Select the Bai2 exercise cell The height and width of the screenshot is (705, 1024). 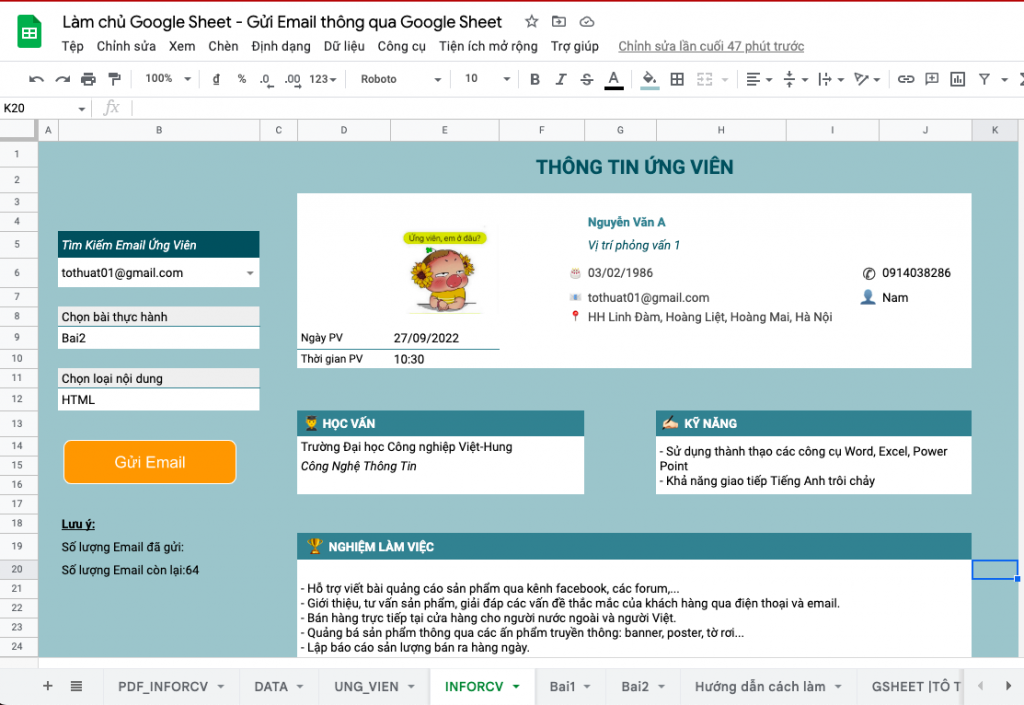click(159, 338)
